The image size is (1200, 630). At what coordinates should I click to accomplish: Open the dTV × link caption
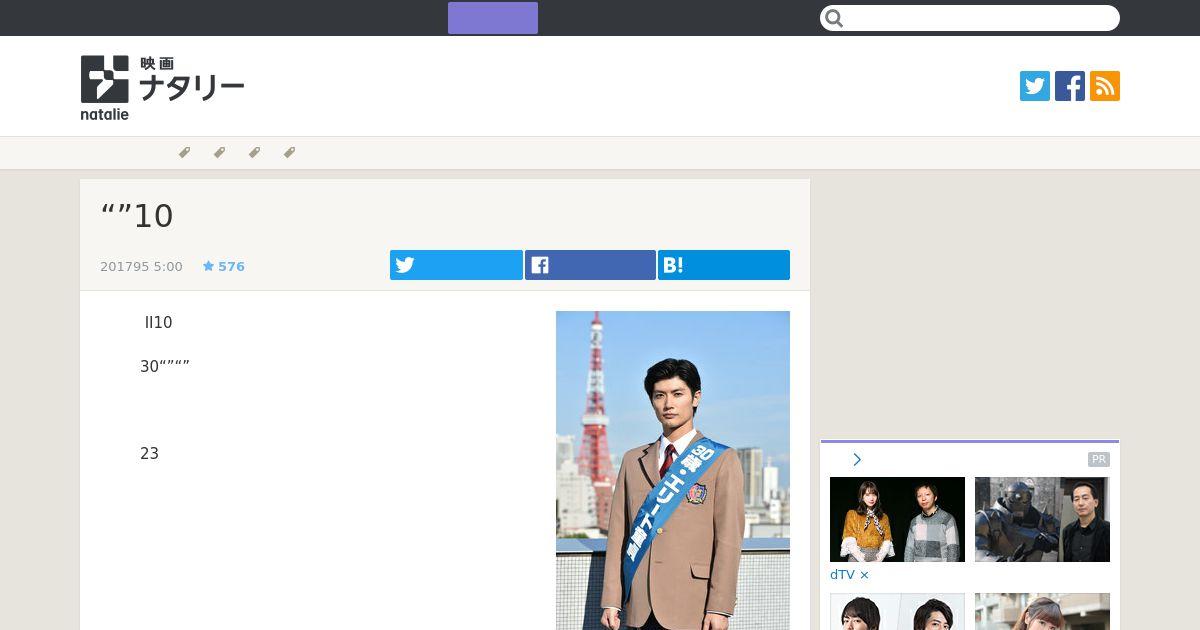pos(850,575)
